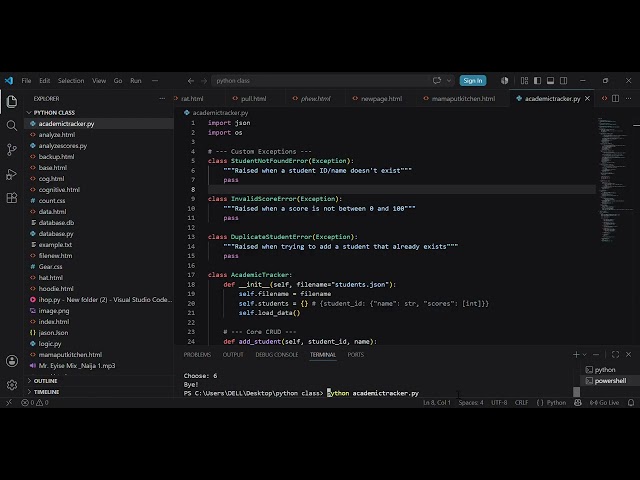This screenshot has height=480, width=640.
Task: Open the Manage gear icon
Action: (12, 384)
